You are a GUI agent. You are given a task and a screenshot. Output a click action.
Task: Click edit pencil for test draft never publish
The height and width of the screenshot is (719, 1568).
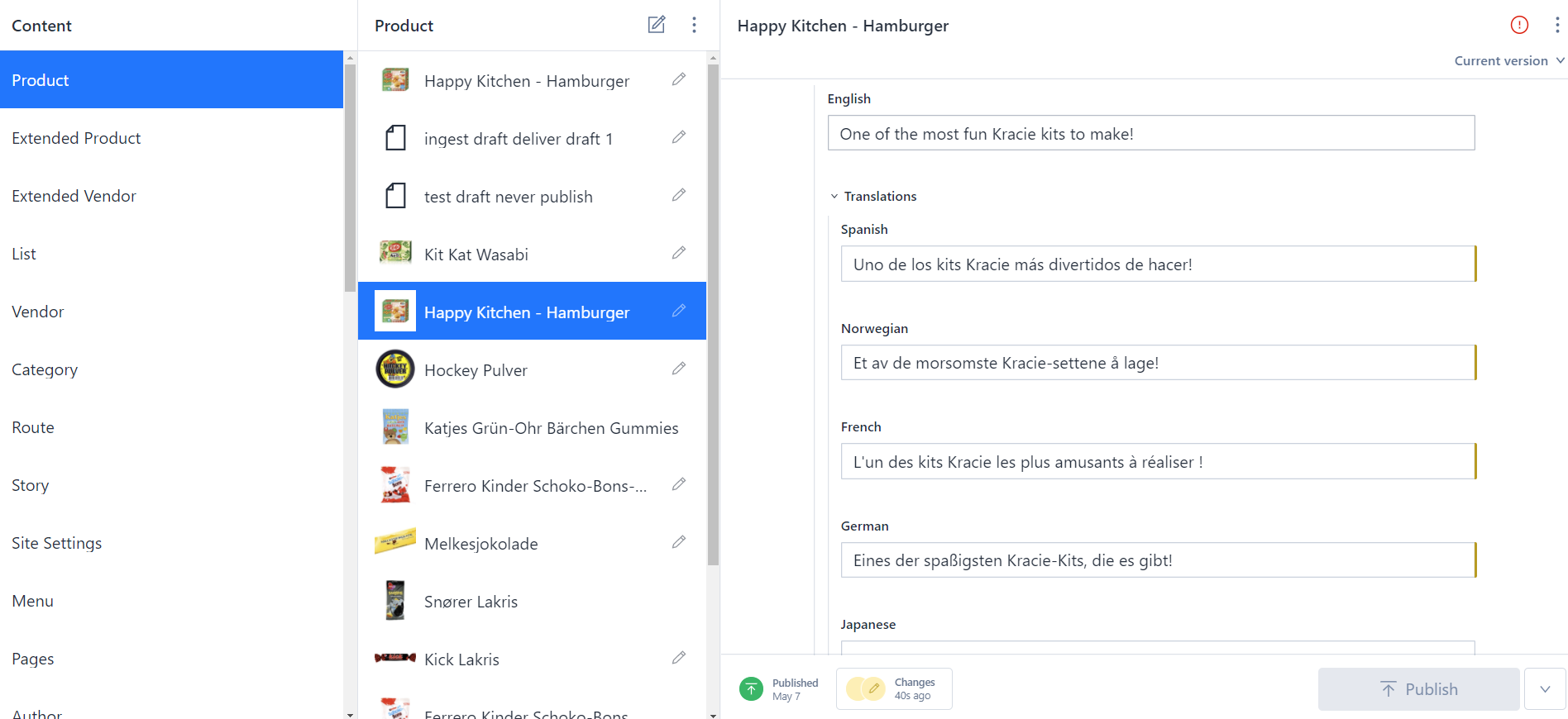pyautogui.click(x=678, y=195)
